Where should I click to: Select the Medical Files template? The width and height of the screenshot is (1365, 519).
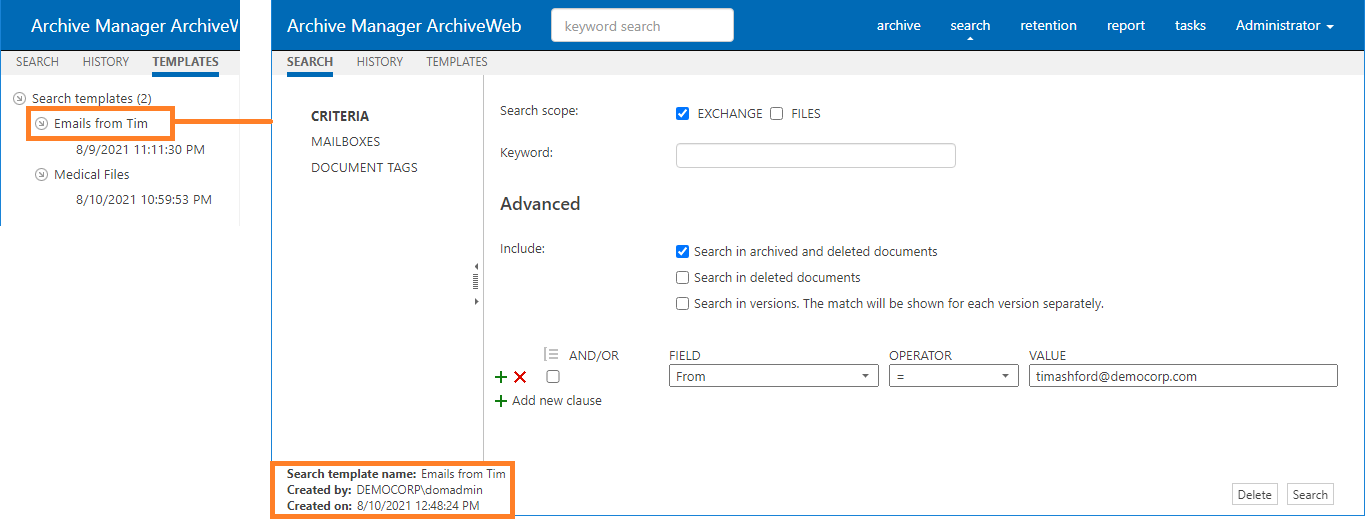coord(92,174)
